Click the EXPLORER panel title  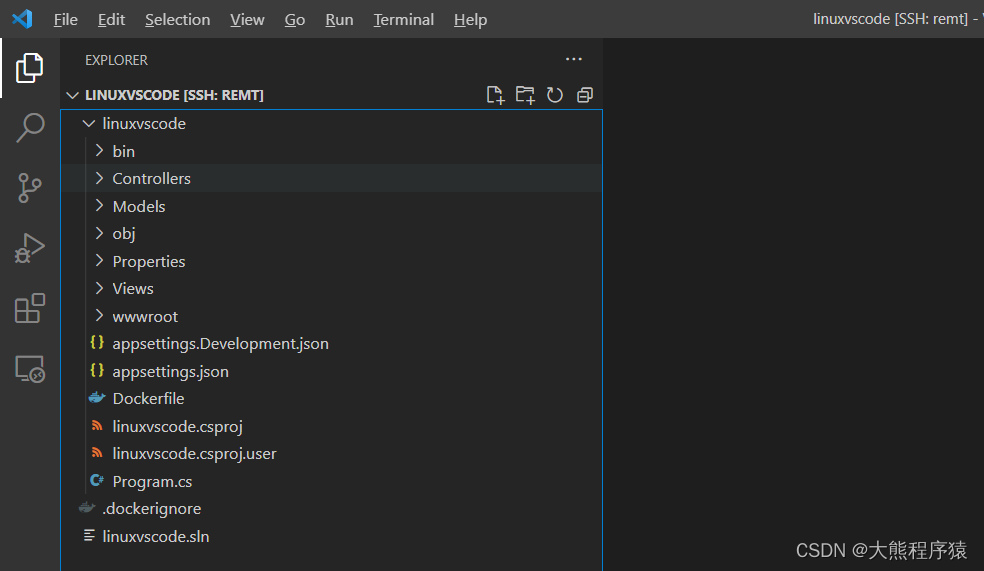(117, 60)
